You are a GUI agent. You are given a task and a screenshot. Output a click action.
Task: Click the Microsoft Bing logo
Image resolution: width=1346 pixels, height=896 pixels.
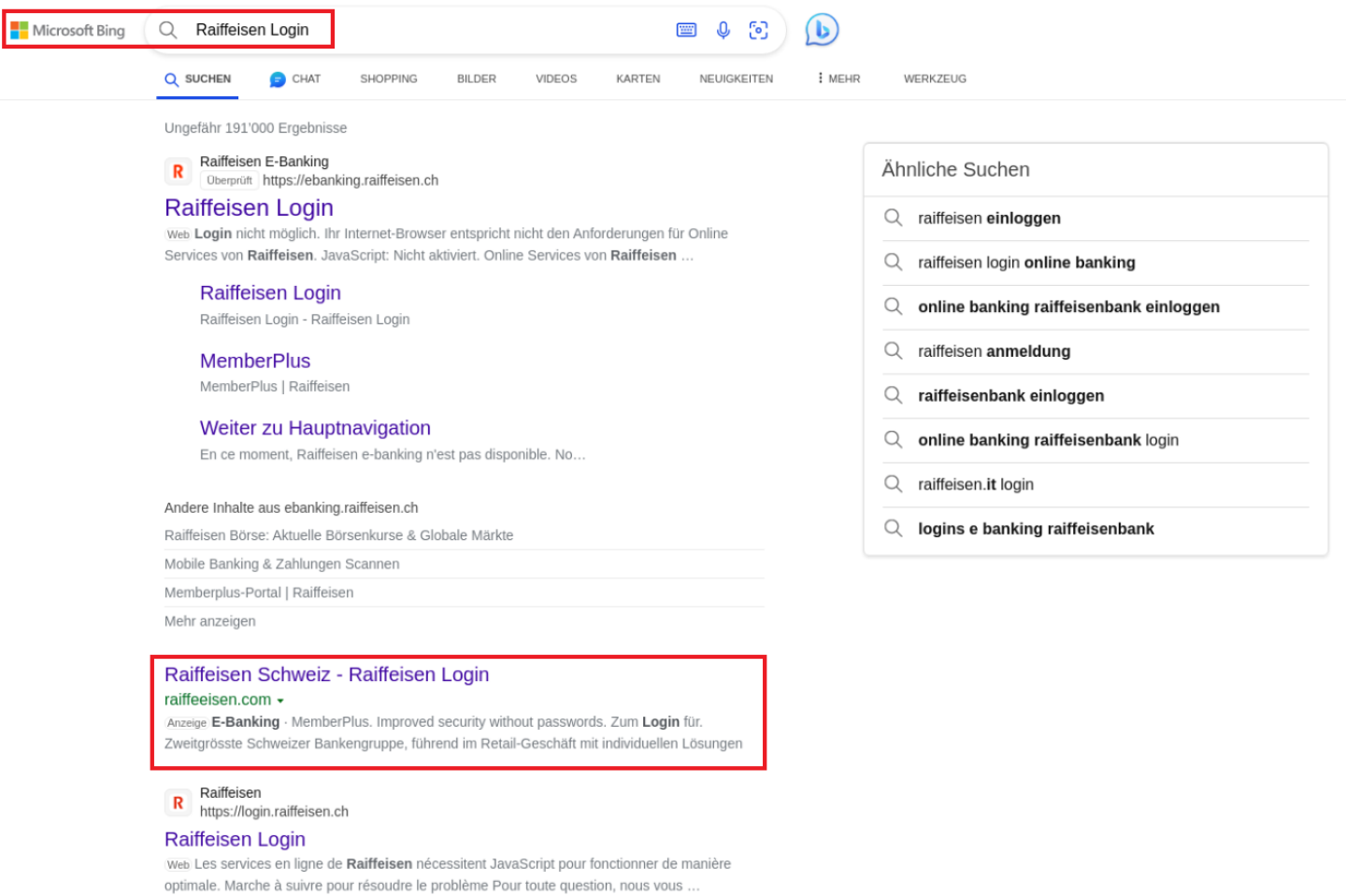[x=67, y=30]
